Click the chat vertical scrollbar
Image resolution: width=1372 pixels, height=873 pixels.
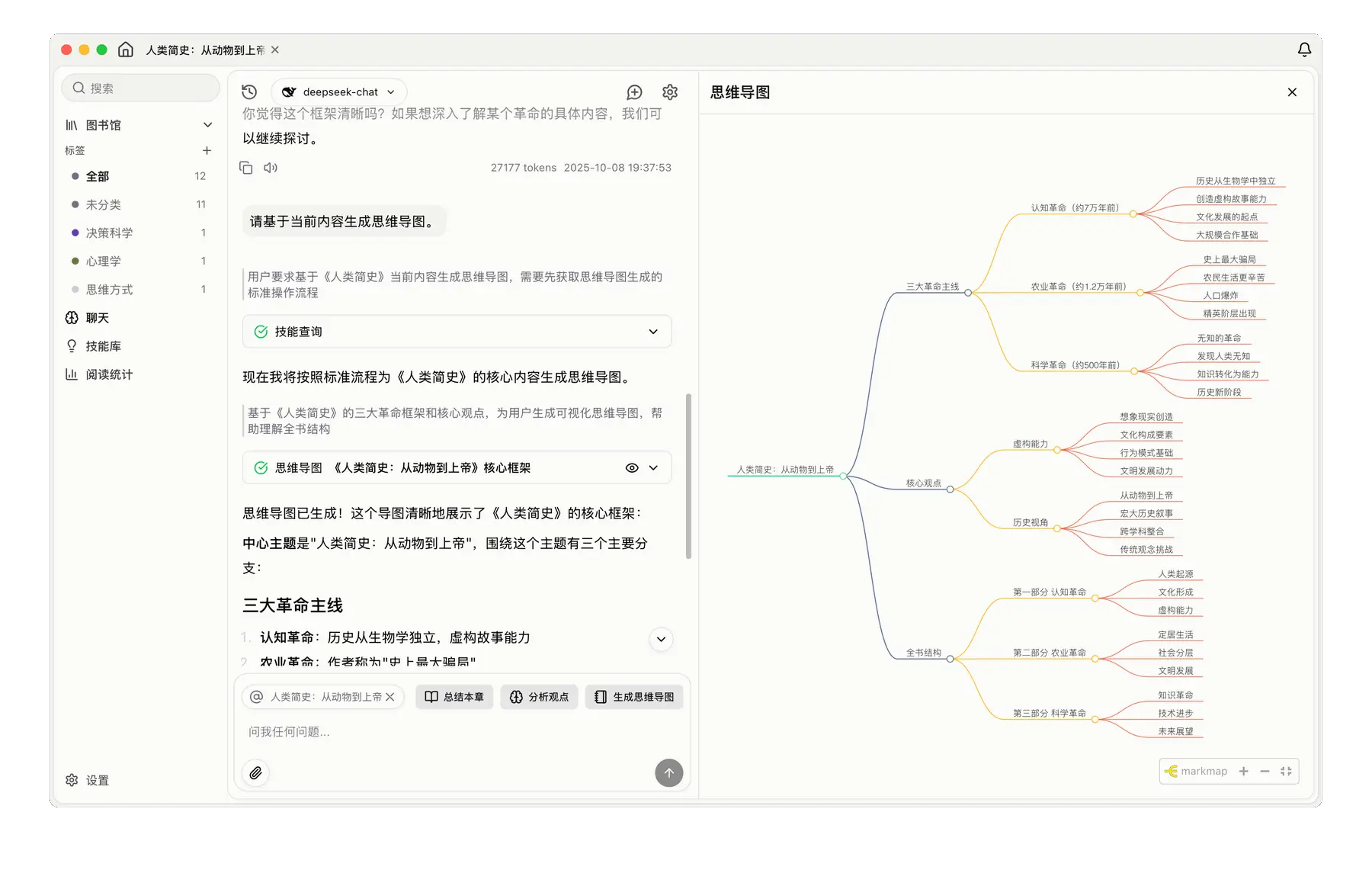688,477
